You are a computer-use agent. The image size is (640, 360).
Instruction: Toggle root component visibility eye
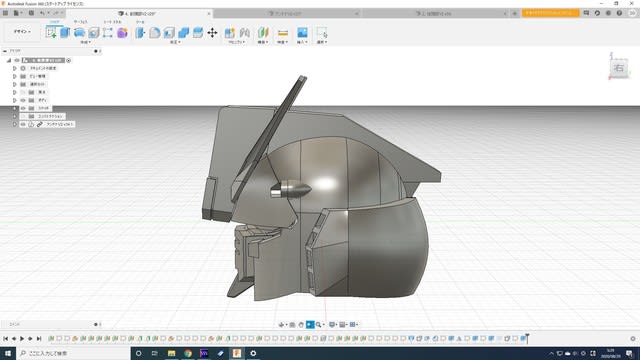[x=17, y=60]
